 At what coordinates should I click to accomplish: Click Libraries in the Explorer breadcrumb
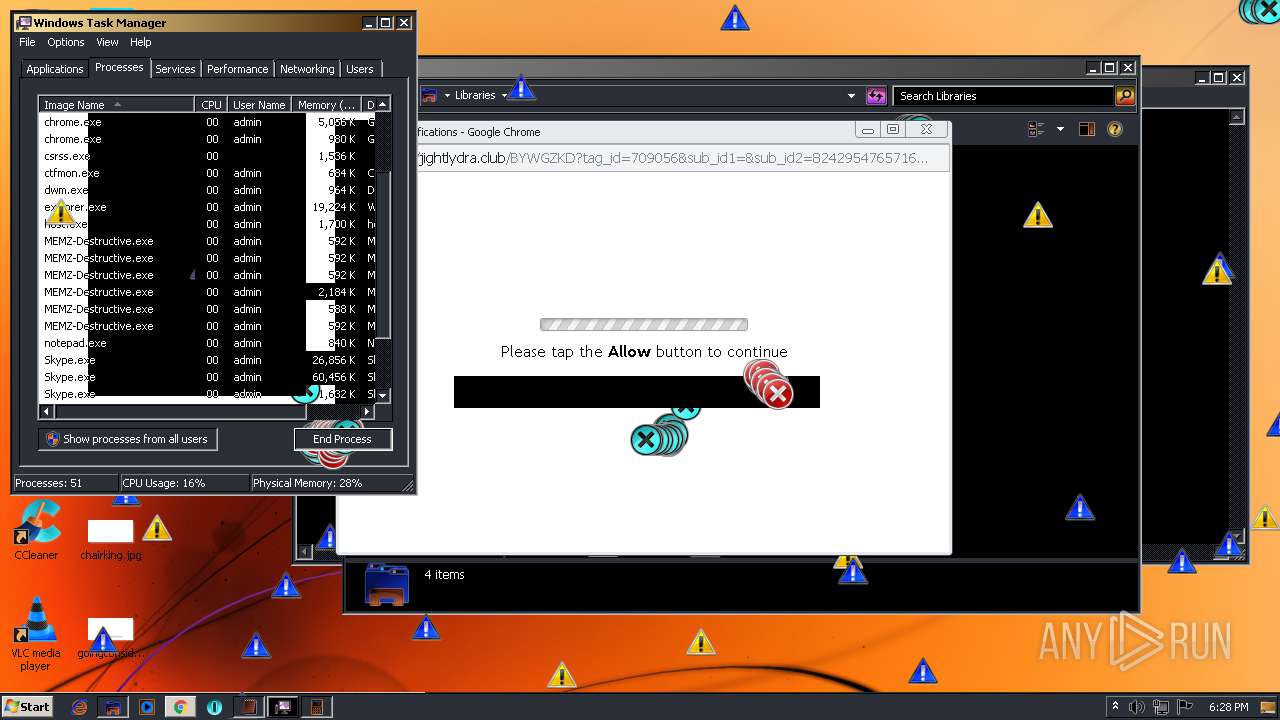(x=475, y=96)
